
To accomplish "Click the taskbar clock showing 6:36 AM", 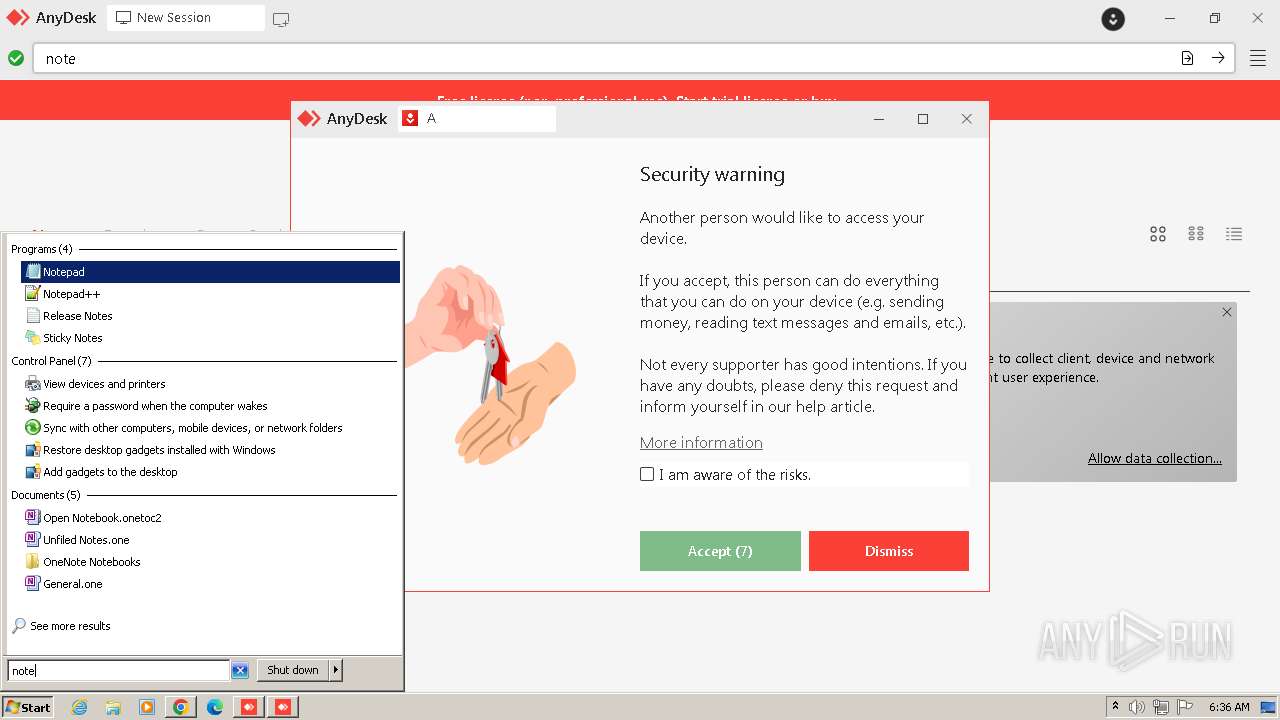I will (x=1229, y=707).
